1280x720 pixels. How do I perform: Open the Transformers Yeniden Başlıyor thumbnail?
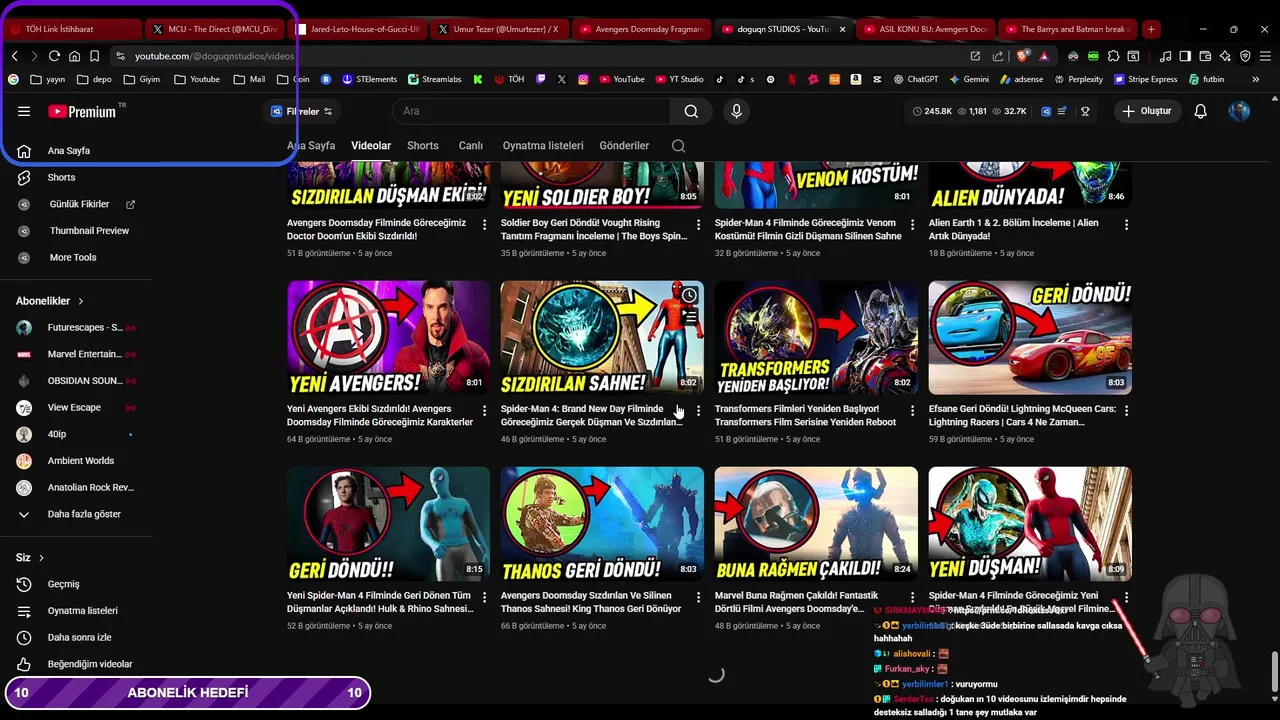point(816,337)
